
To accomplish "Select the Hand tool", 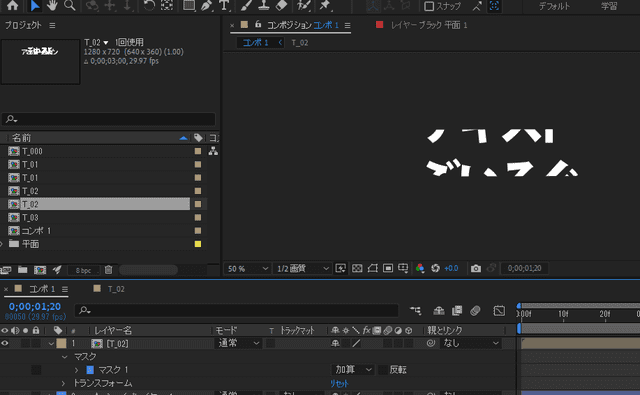I will [x=52, y=5].
